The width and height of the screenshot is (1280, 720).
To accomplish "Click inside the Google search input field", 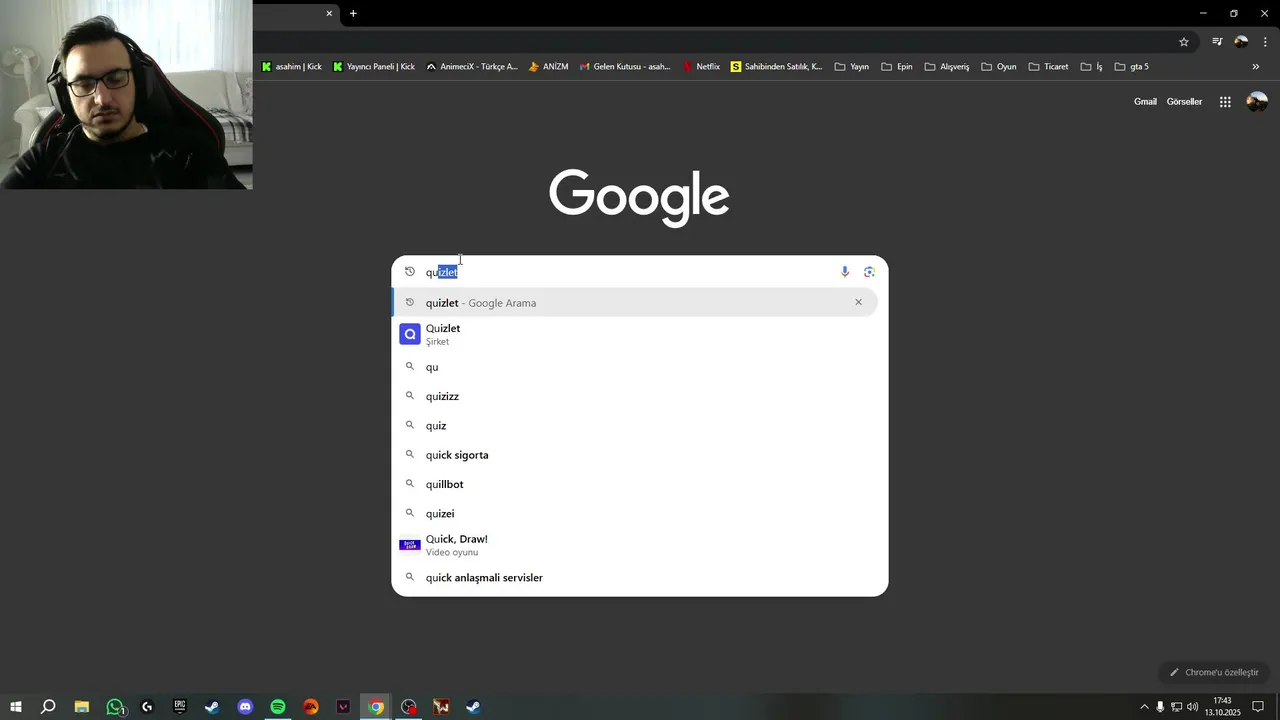I will (x=630, y=272).
